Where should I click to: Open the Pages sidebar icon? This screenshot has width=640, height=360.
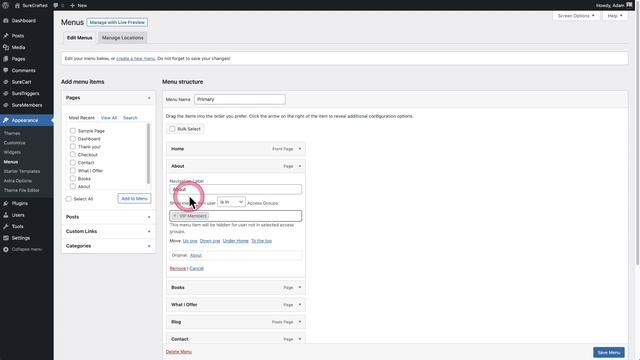coord(6,59)
